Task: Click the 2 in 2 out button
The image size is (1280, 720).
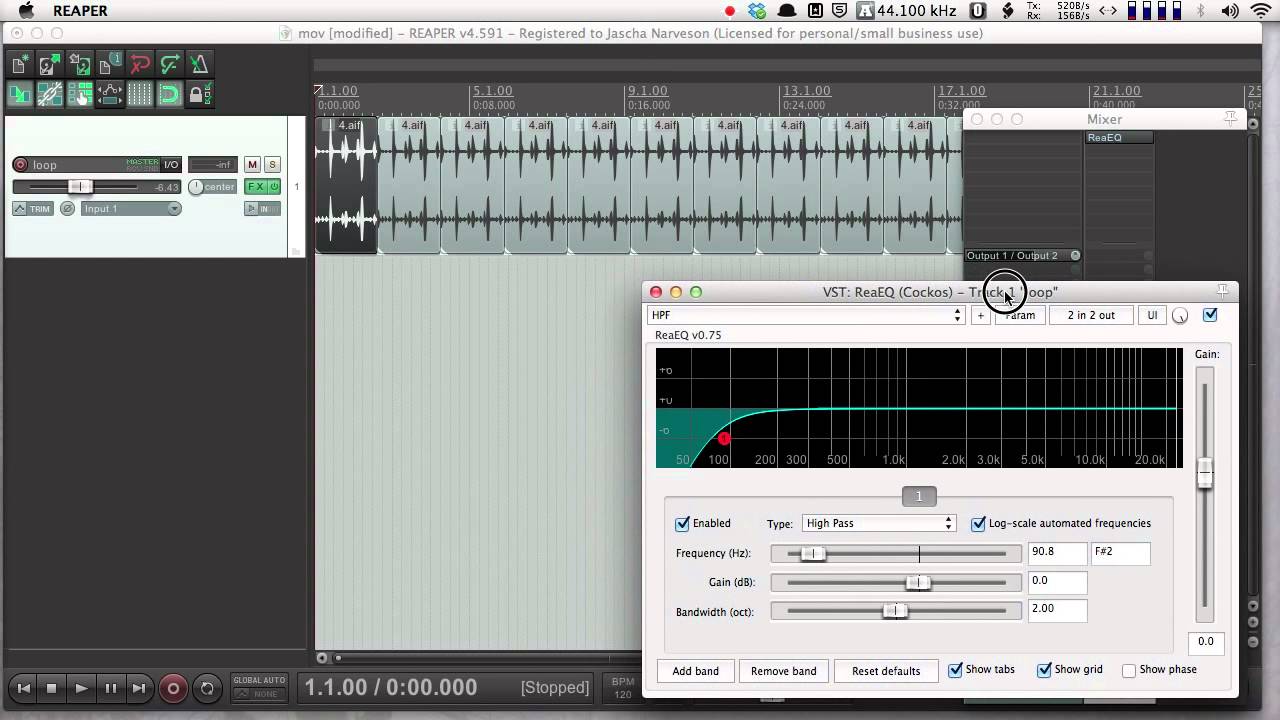Action: coord(1091,315)
